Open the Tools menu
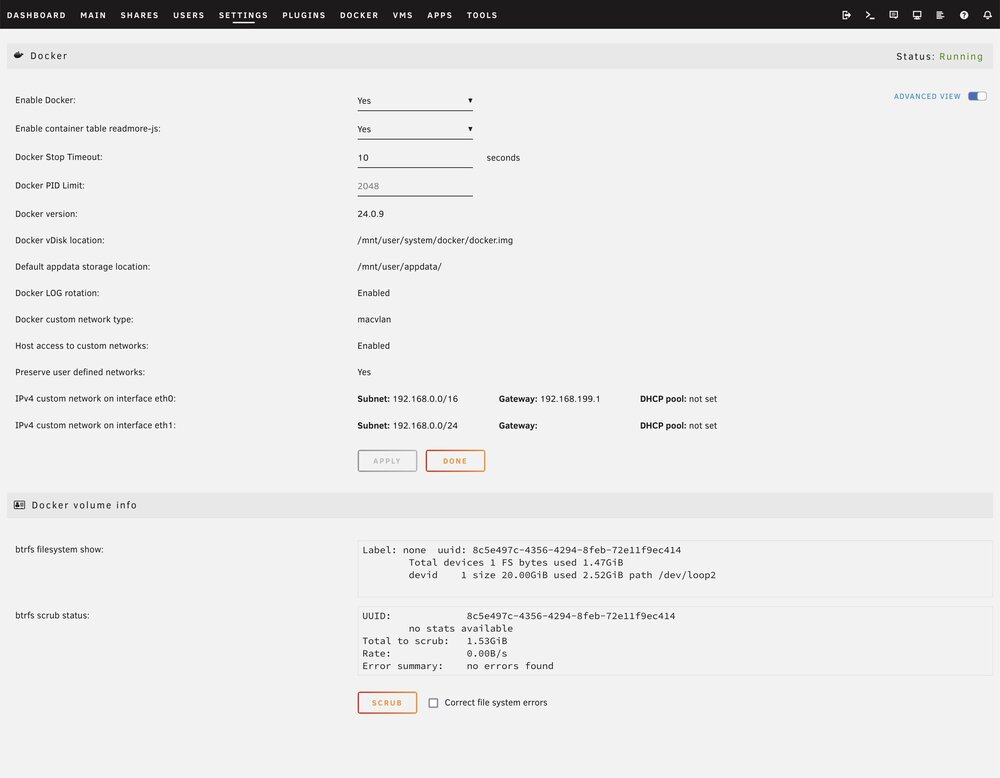 [x=482, y=15]
